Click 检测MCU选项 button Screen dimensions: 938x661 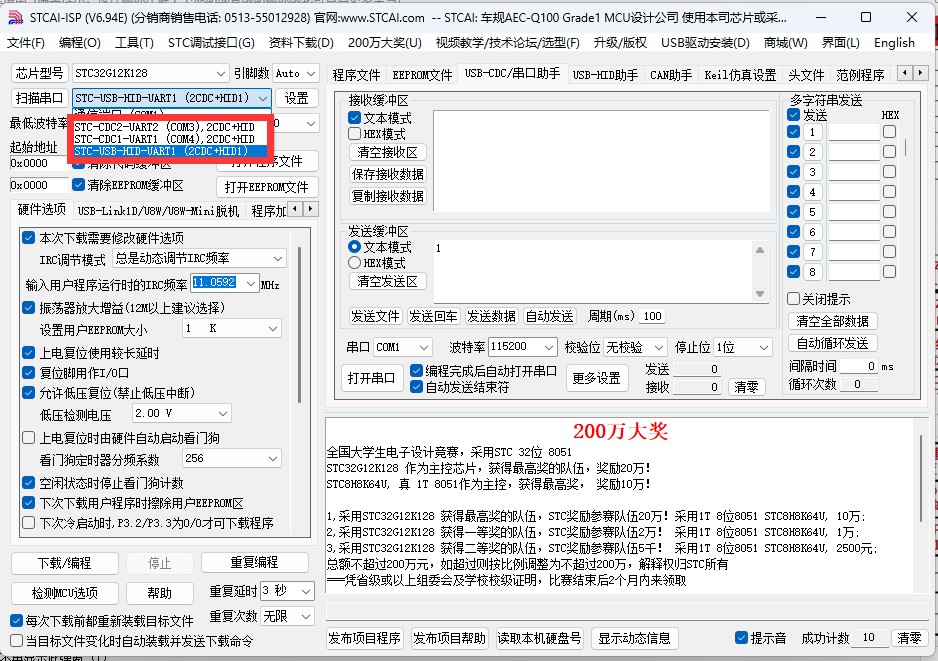click(65, 593)
